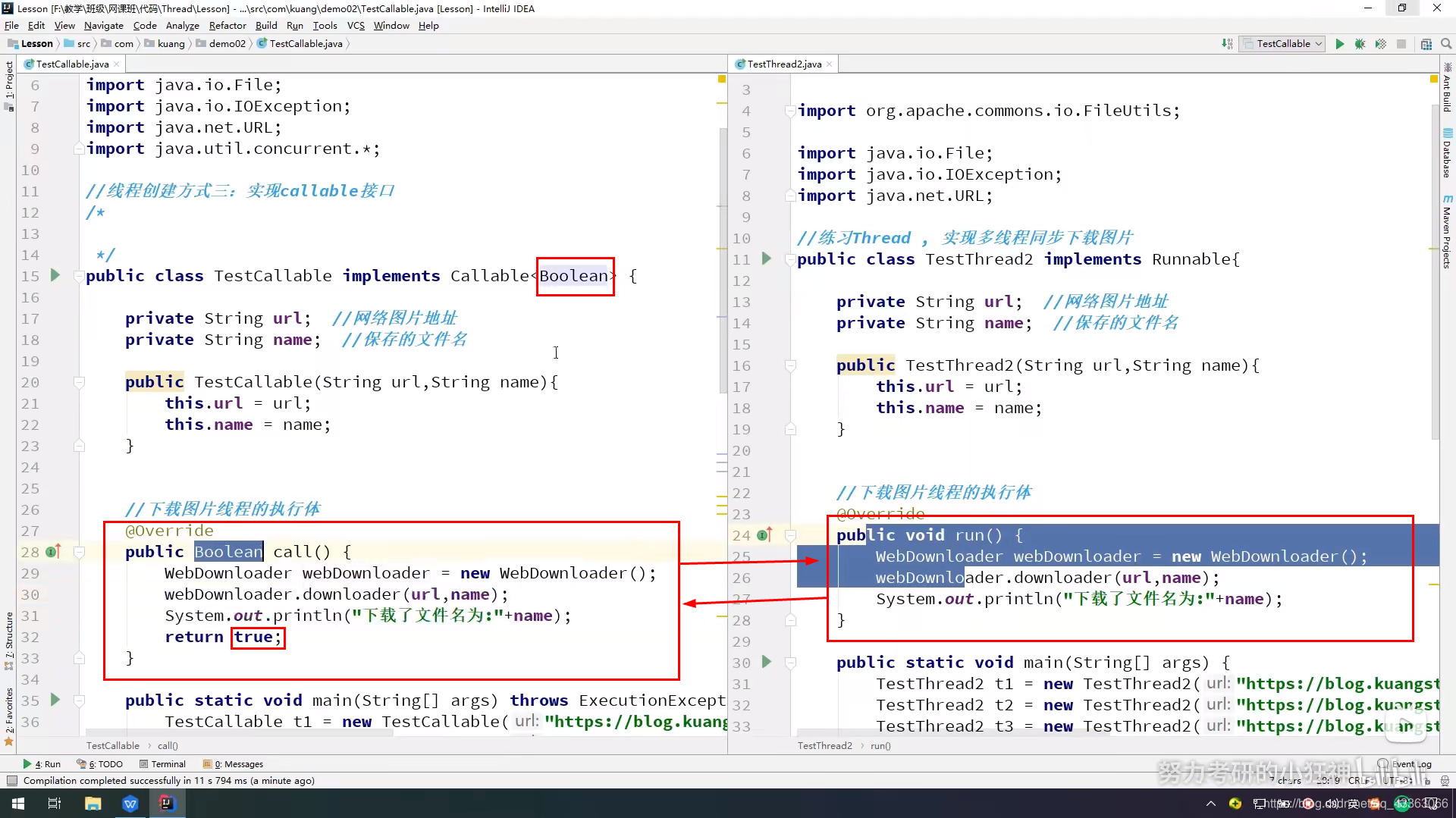Click the Database tool window icon
The width and height of the screenshot is (1456, 818).
pyautogui.click(x=1448, y=133)
